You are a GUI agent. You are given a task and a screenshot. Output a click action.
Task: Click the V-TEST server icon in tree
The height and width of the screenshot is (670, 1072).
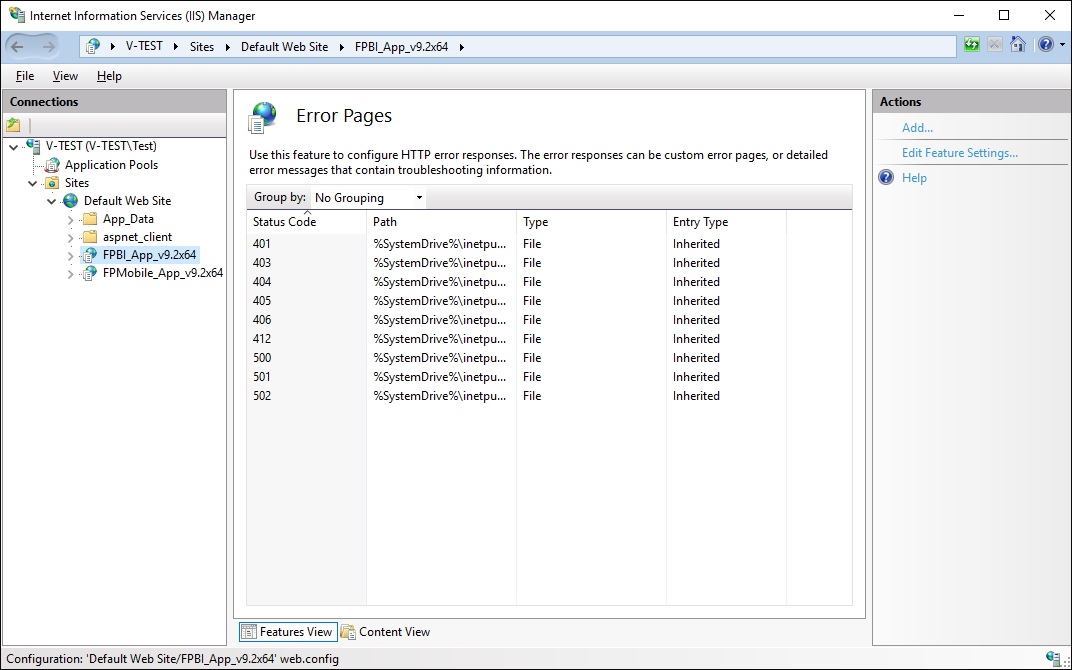(x=34, y=146)
